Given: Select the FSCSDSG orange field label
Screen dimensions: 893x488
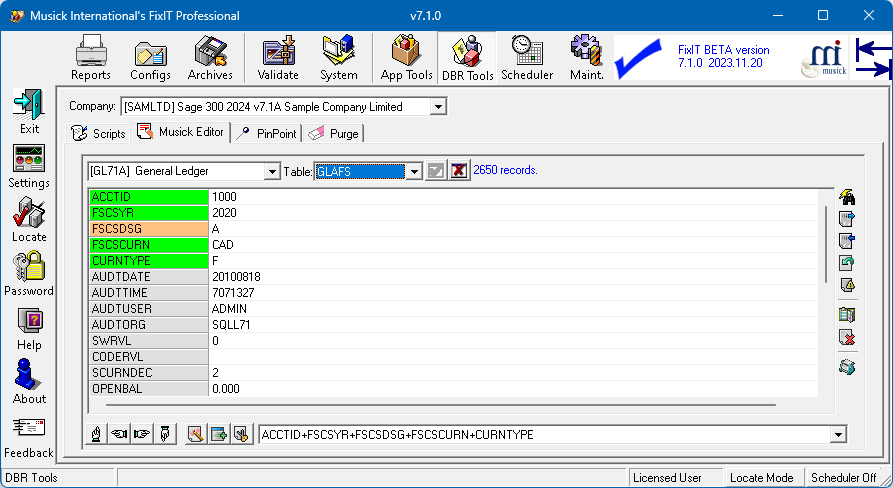Looking at the screenshot, I should (149, 229).
